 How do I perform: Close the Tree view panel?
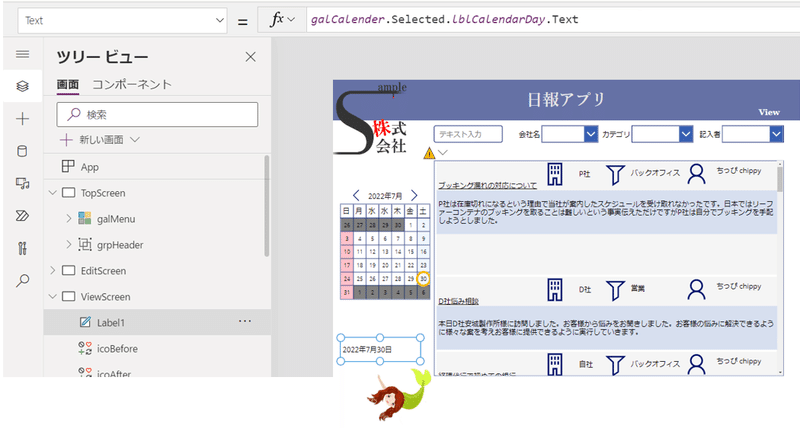(x=251, y=57)
